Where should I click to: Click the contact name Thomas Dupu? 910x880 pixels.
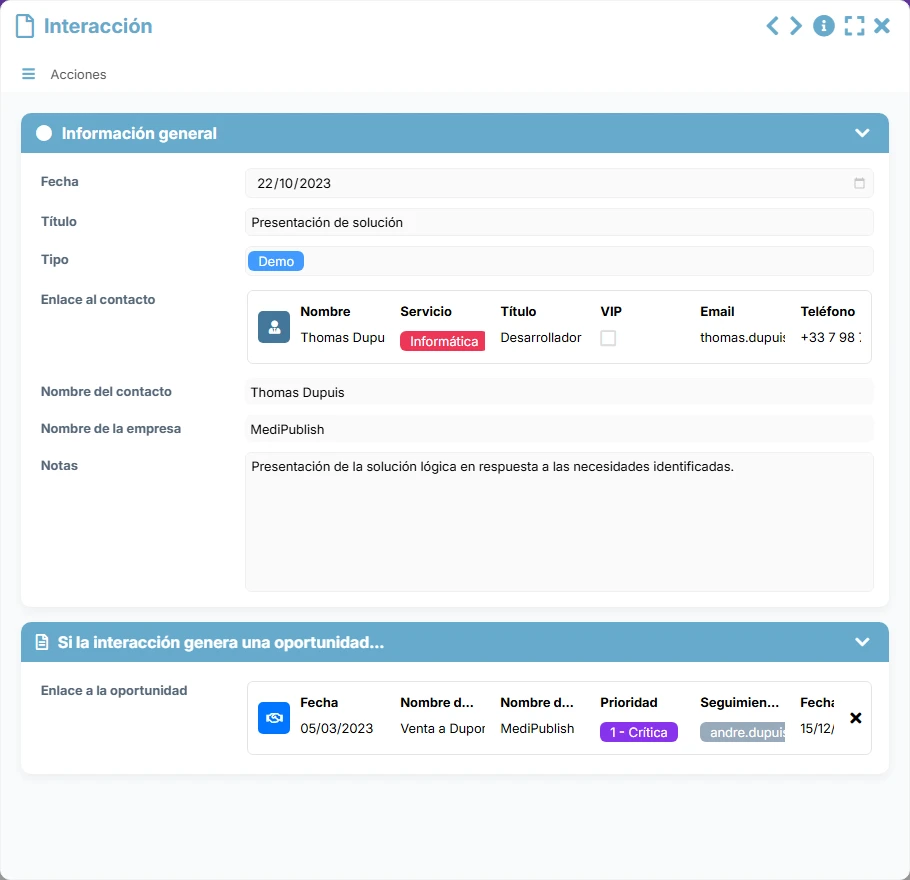[342, 338]
